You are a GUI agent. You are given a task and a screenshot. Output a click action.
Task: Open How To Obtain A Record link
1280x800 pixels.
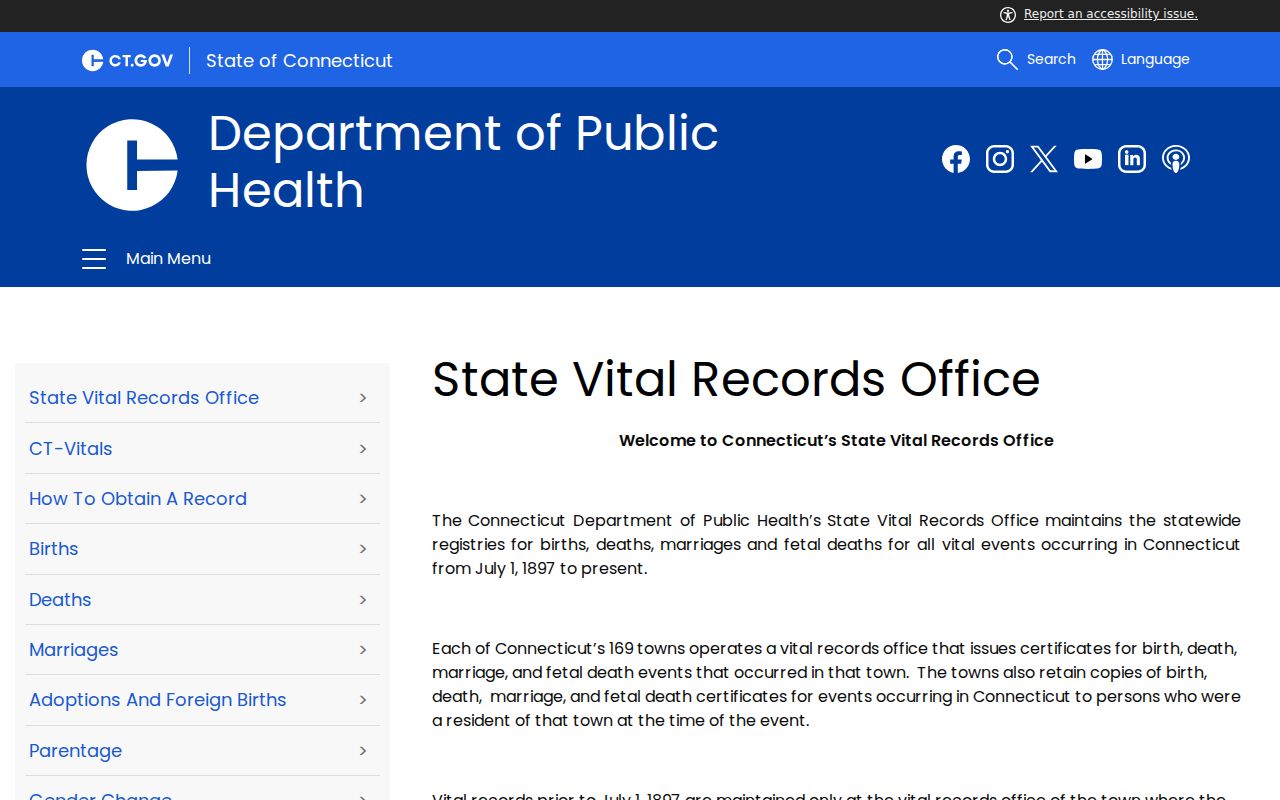click(x=138, y=498)
